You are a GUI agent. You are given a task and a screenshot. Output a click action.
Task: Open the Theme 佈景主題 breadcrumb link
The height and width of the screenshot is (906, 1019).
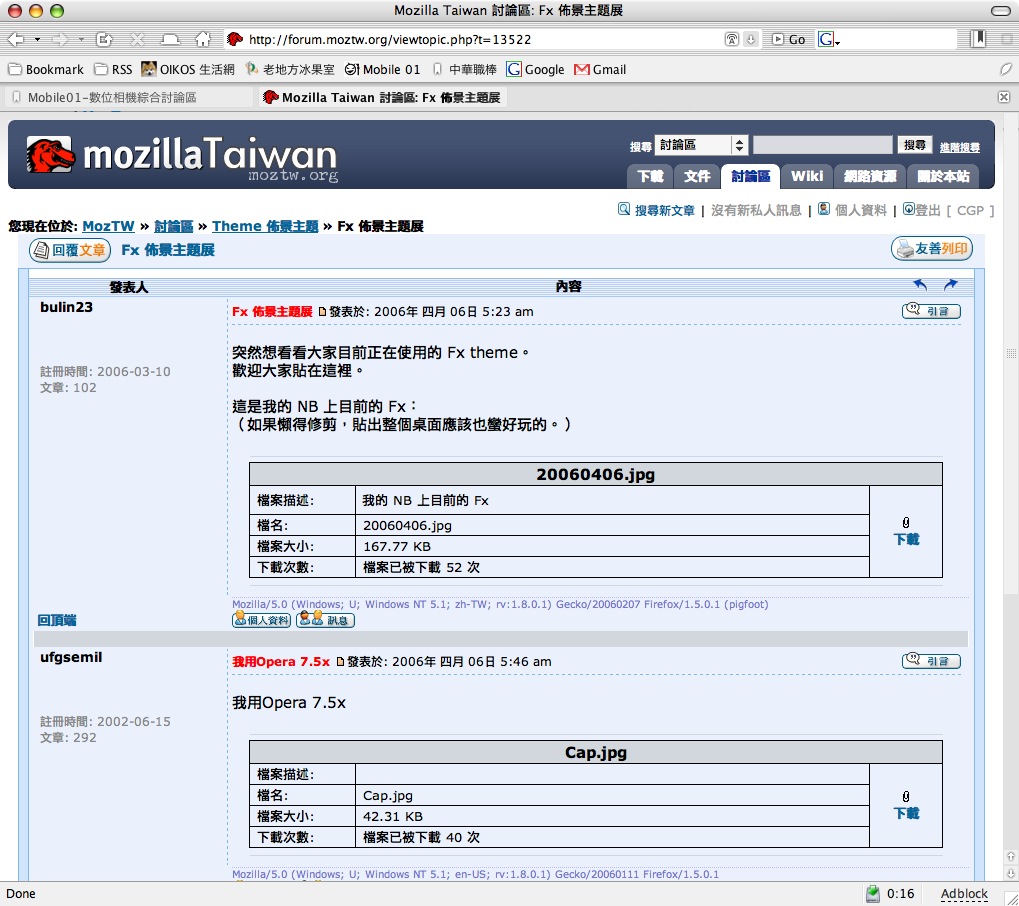point(265,226)
